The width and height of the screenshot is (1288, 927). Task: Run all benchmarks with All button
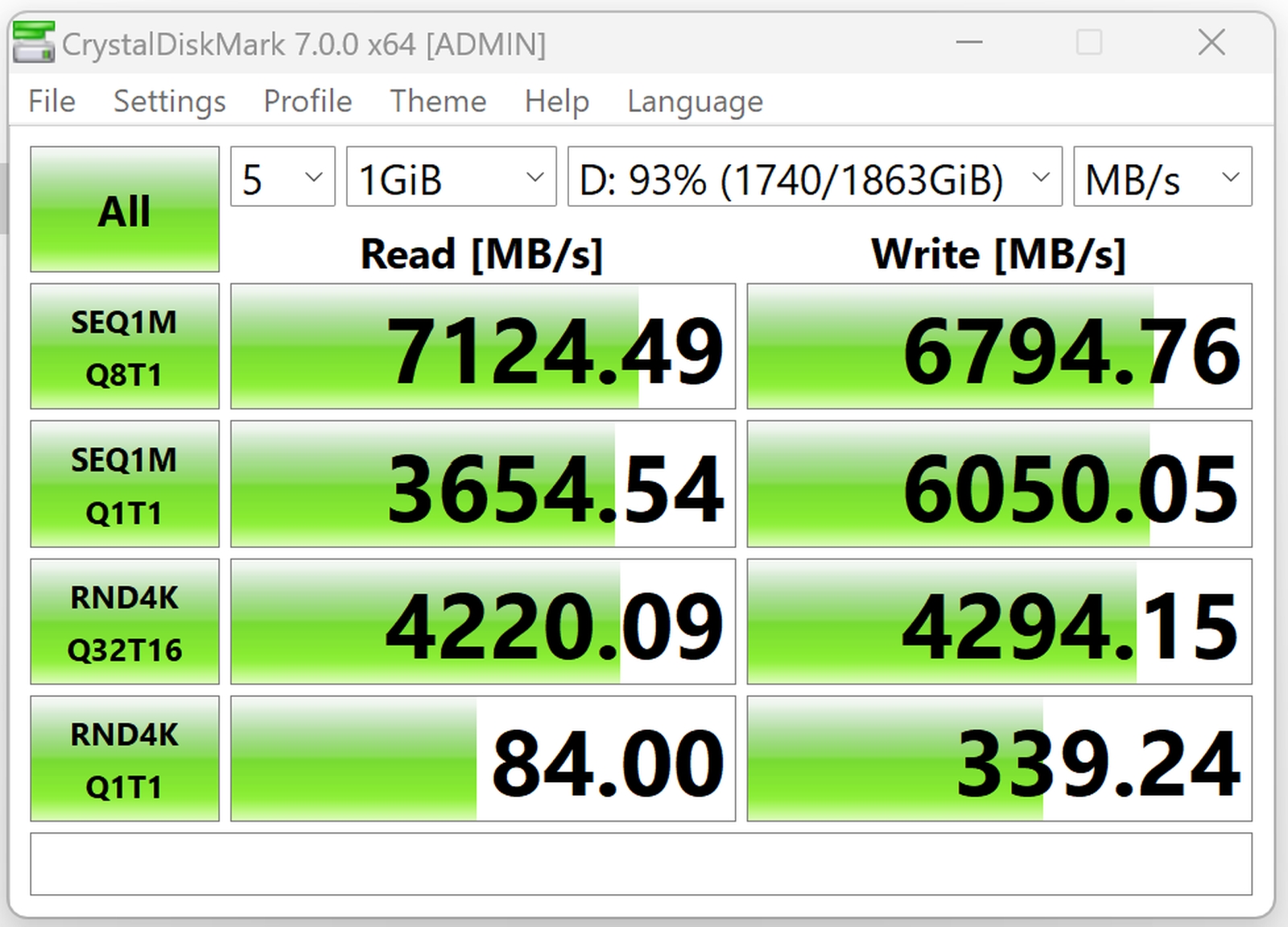[x=125, y=209]
